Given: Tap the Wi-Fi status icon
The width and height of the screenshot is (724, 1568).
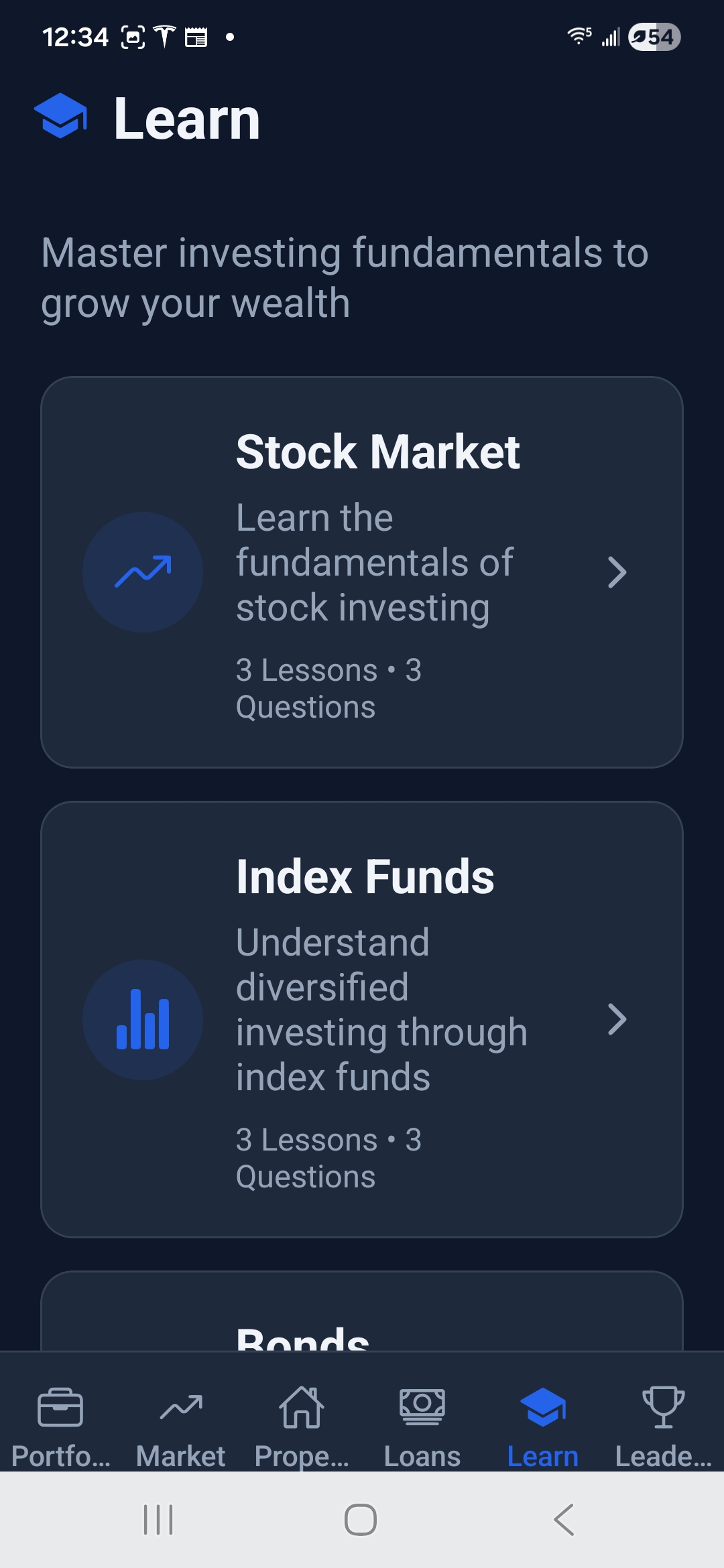Looking at the screenshot, I should [x=578, y=36].
